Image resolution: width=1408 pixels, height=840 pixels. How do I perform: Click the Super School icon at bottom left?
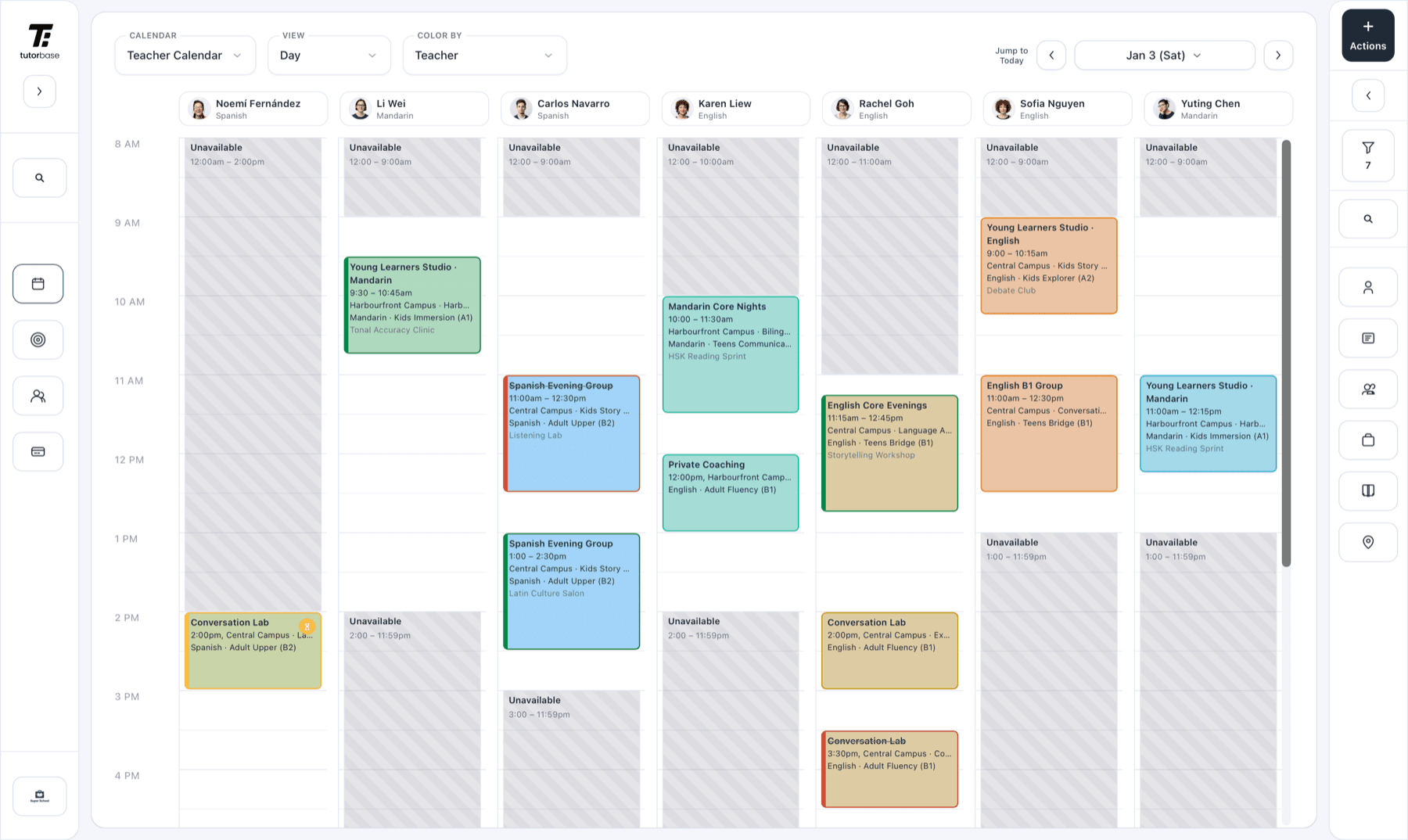pos(39,796)
